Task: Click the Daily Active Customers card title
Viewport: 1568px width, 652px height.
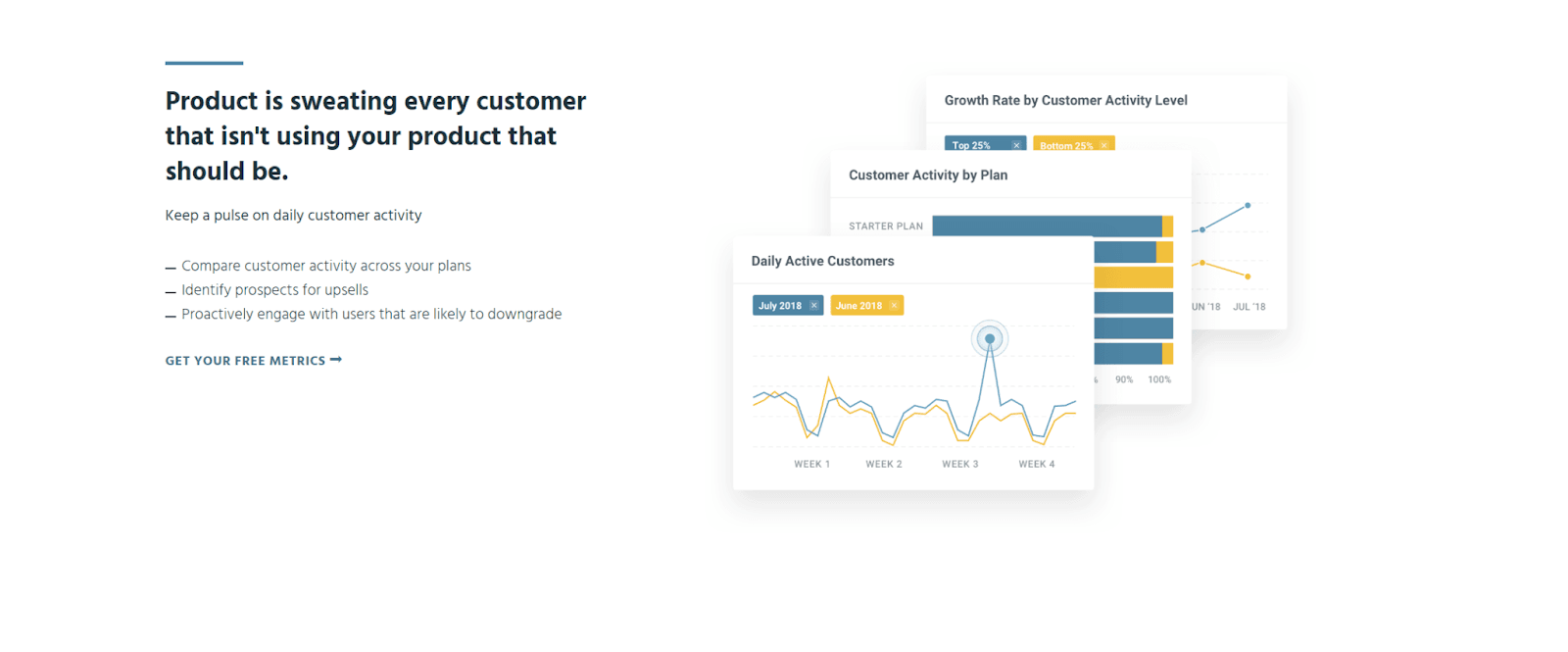Action: point(822,261)
